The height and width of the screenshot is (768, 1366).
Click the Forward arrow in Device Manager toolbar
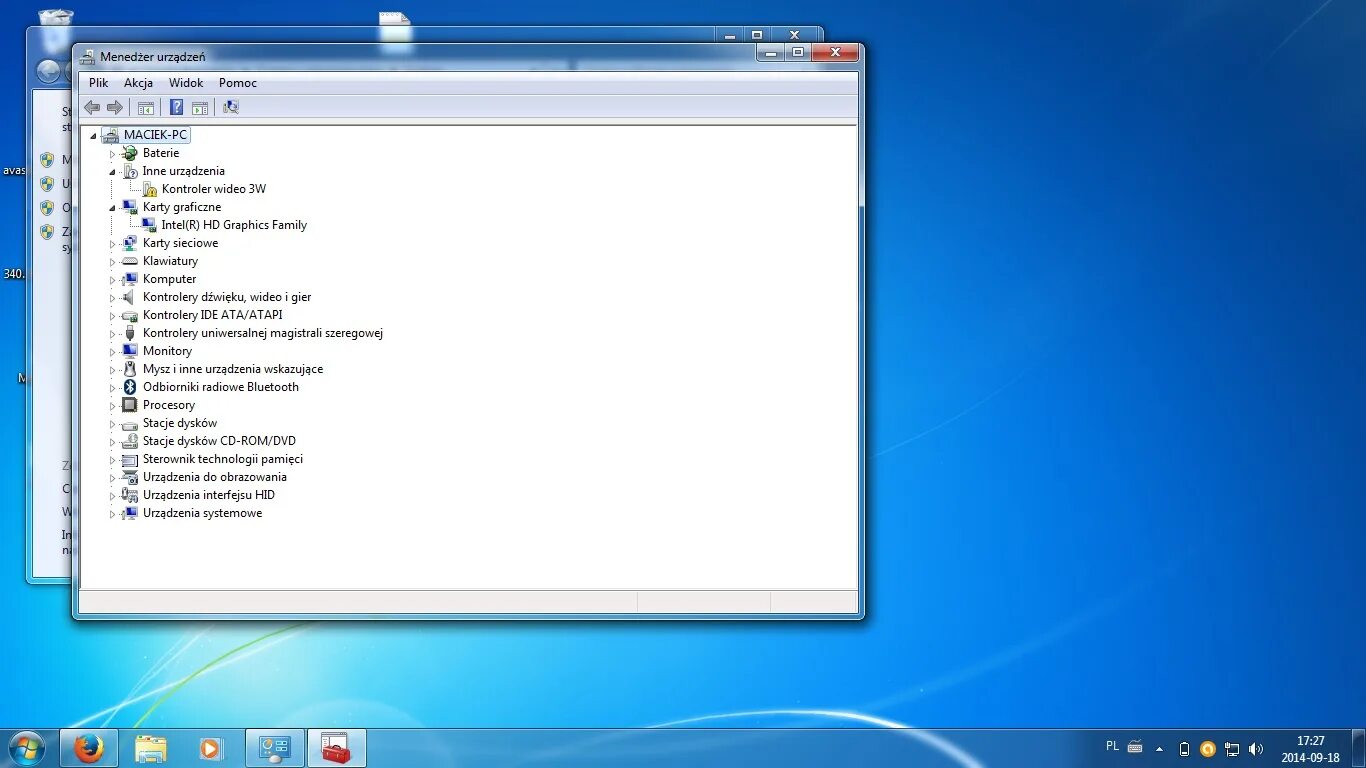tap(115, 107)
